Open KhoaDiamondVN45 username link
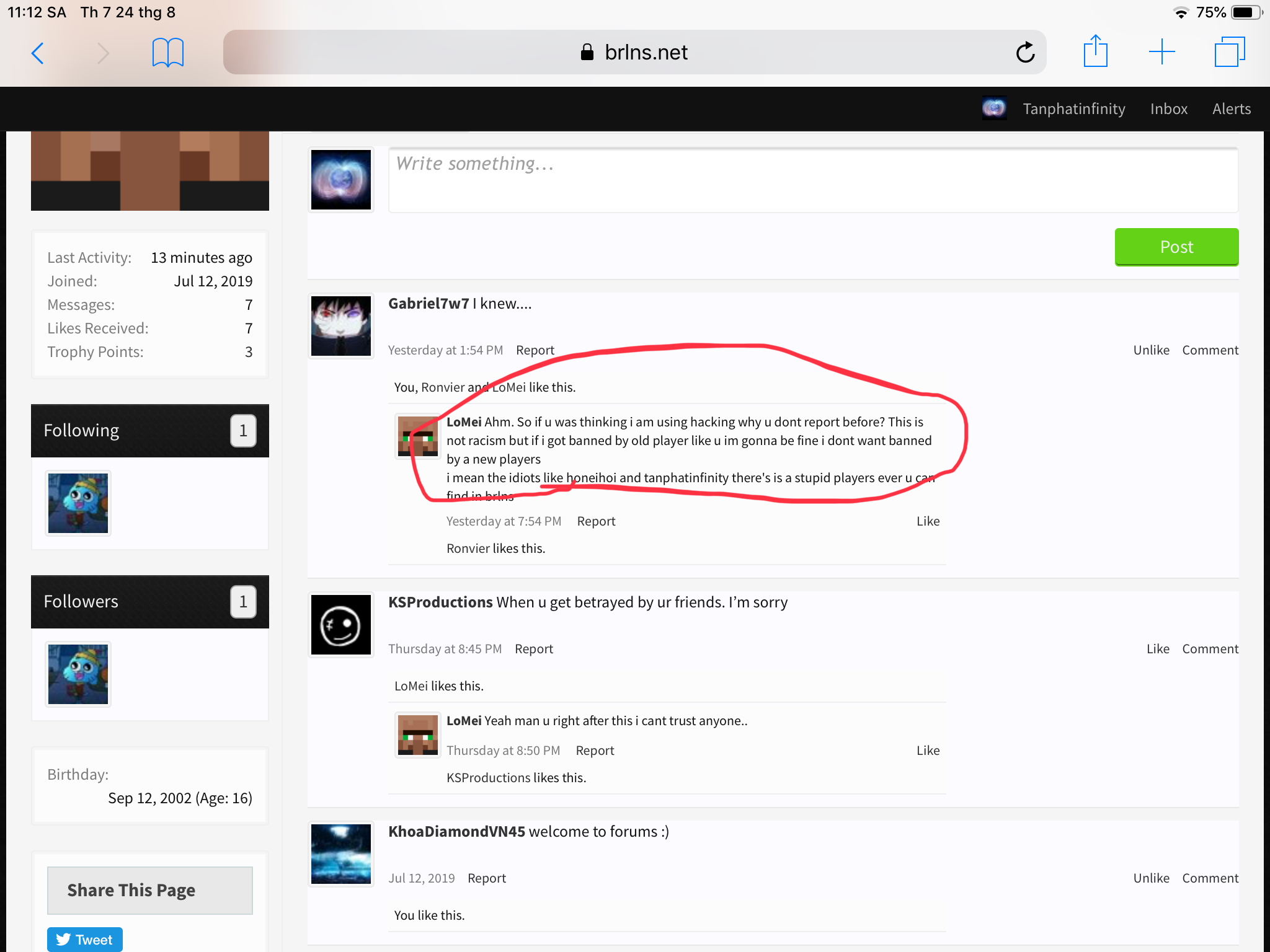1270x952 pixels. click(456, 831)
